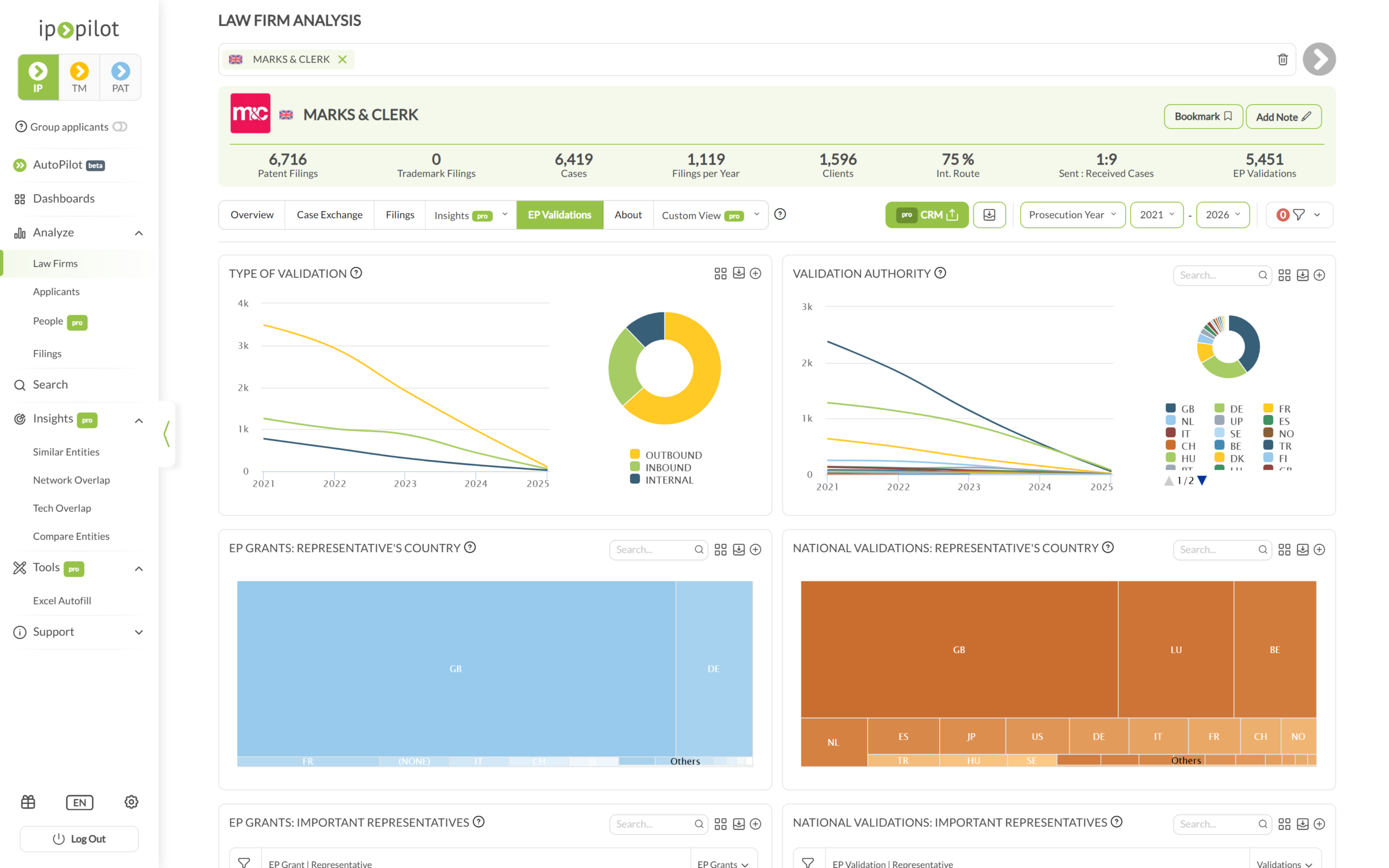Viewport: 1389px width, 868px height.
Task: Switch to the Case Exchange tab
Action: pyautogui.click(x=329, y=215)
